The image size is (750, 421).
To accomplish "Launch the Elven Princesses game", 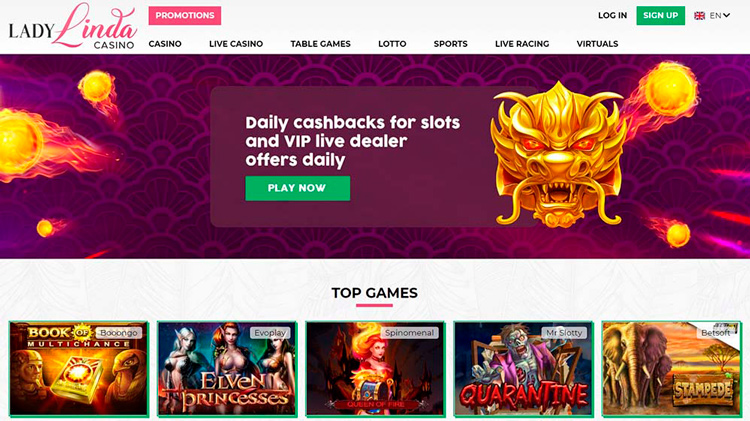I will point(227,368).
